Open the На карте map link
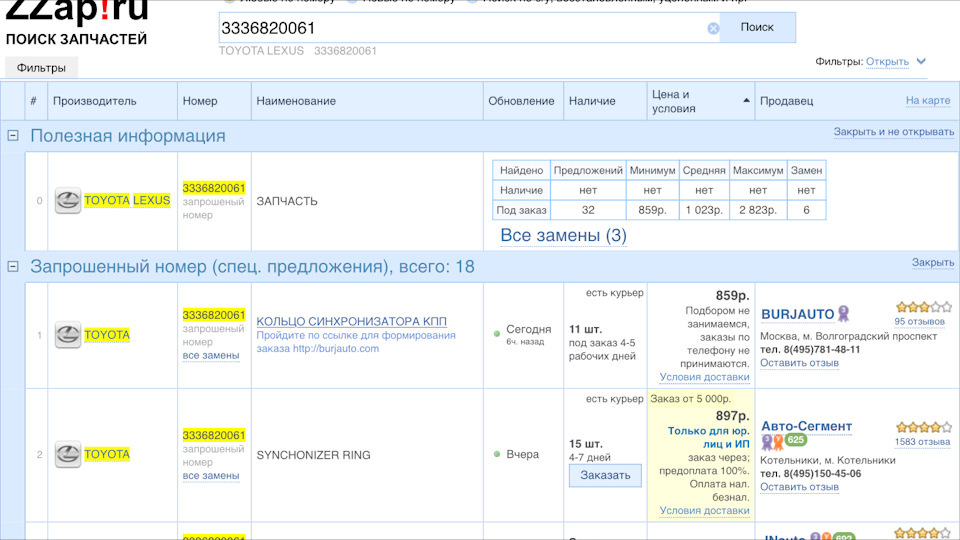This screenshot has width=960, height=540. 927,101
